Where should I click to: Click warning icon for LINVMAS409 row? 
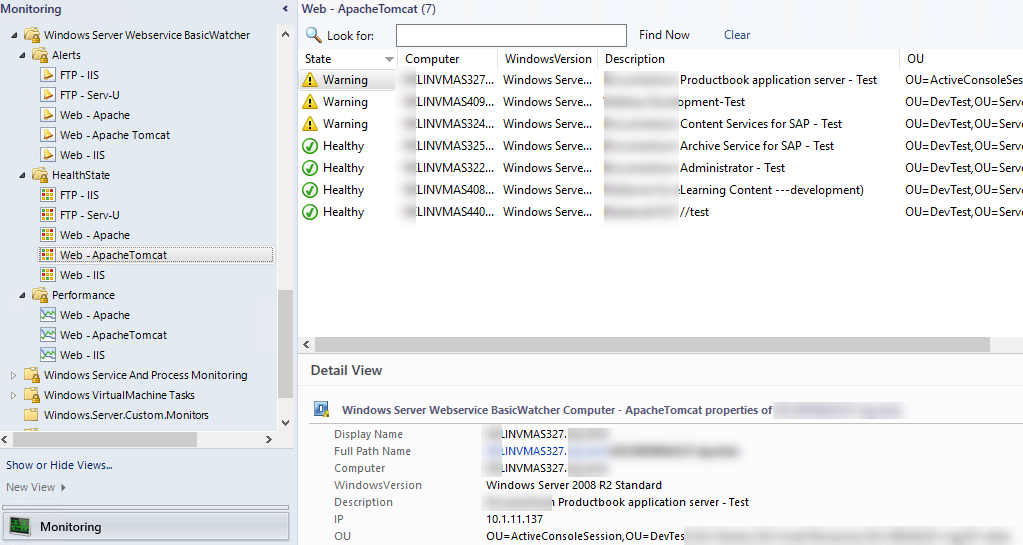[311, 102]
